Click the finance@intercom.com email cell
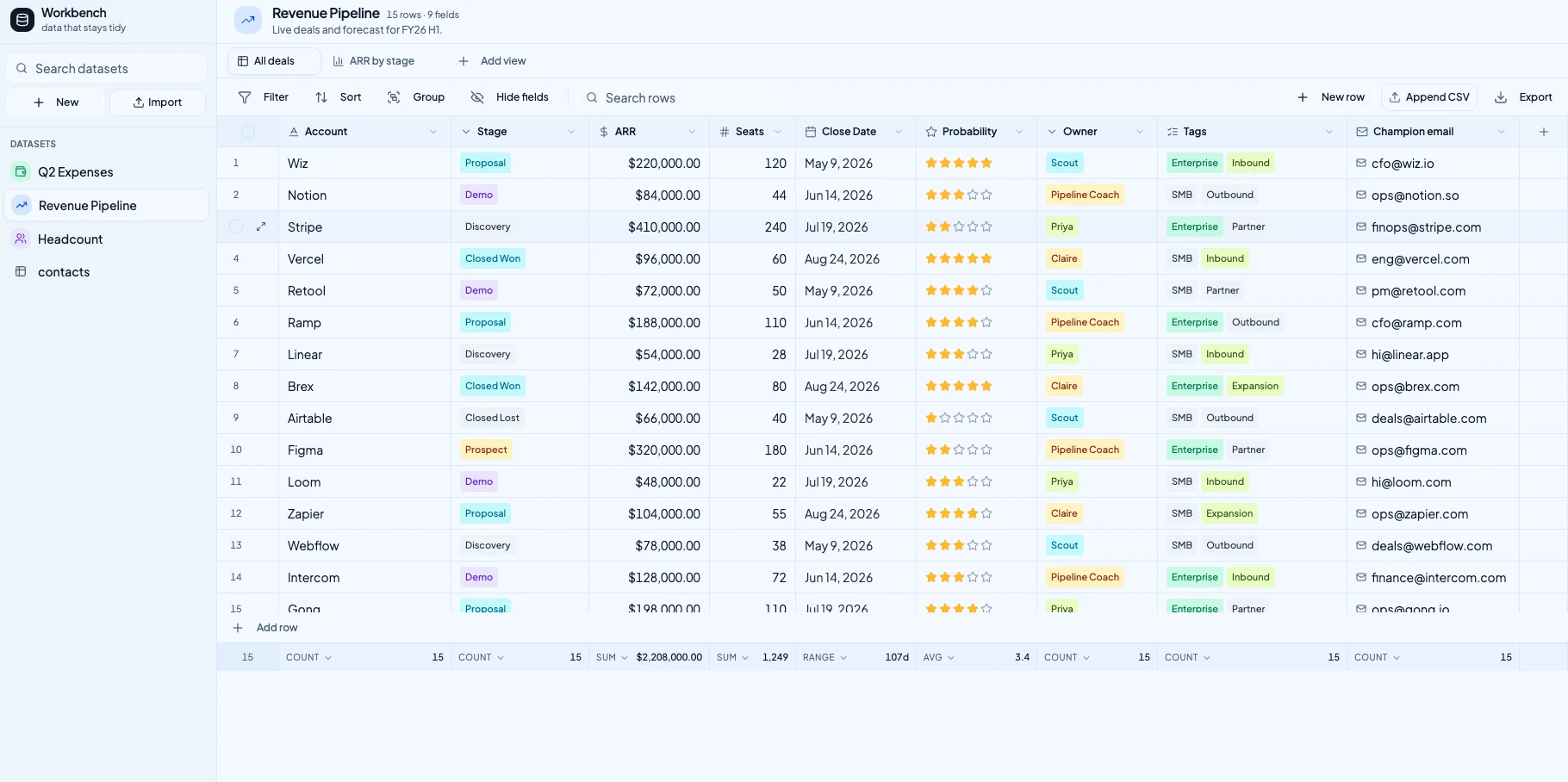Viewport: 1568px width, 782px height. tap(1433, 577)
